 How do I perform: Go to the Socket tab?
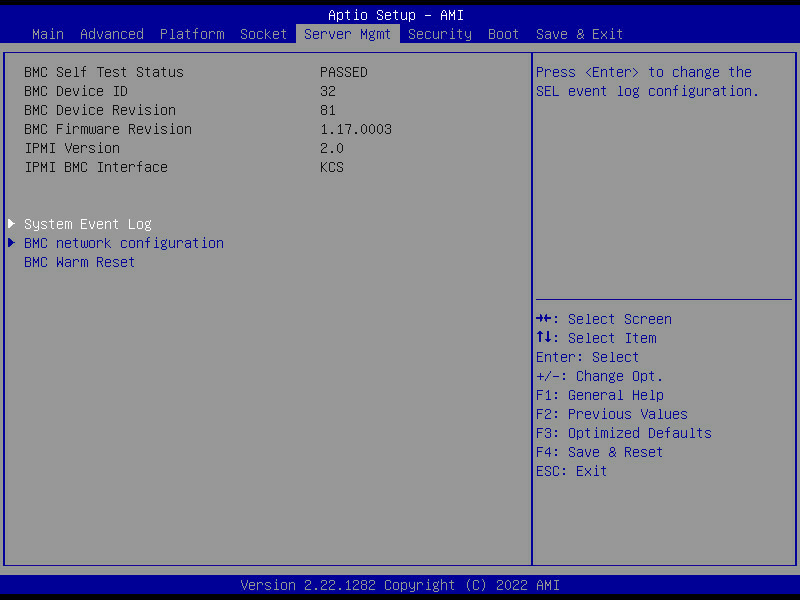click(263, 34)
